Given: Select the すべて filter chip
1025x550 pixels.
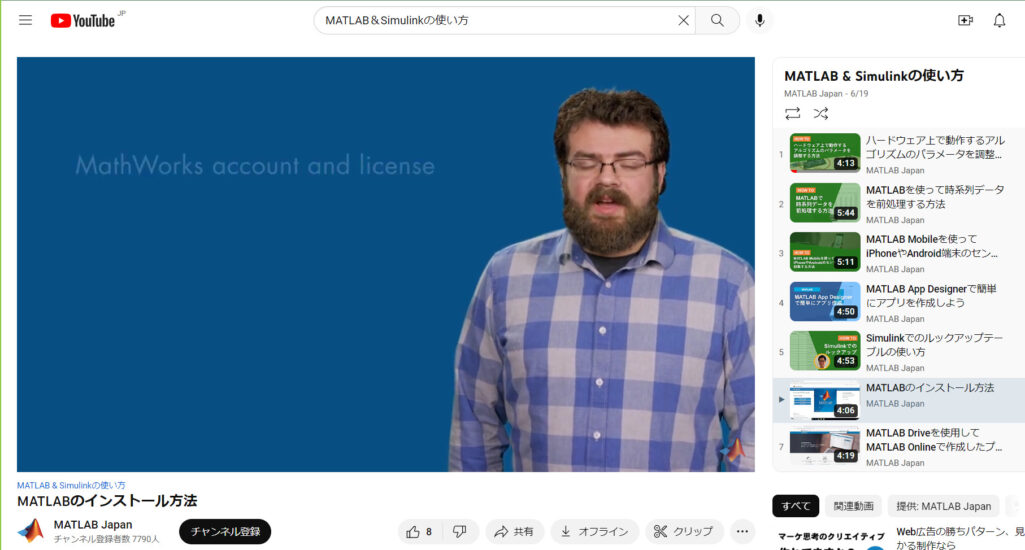Looking at the screenshot, I should (x=796, y=506).
